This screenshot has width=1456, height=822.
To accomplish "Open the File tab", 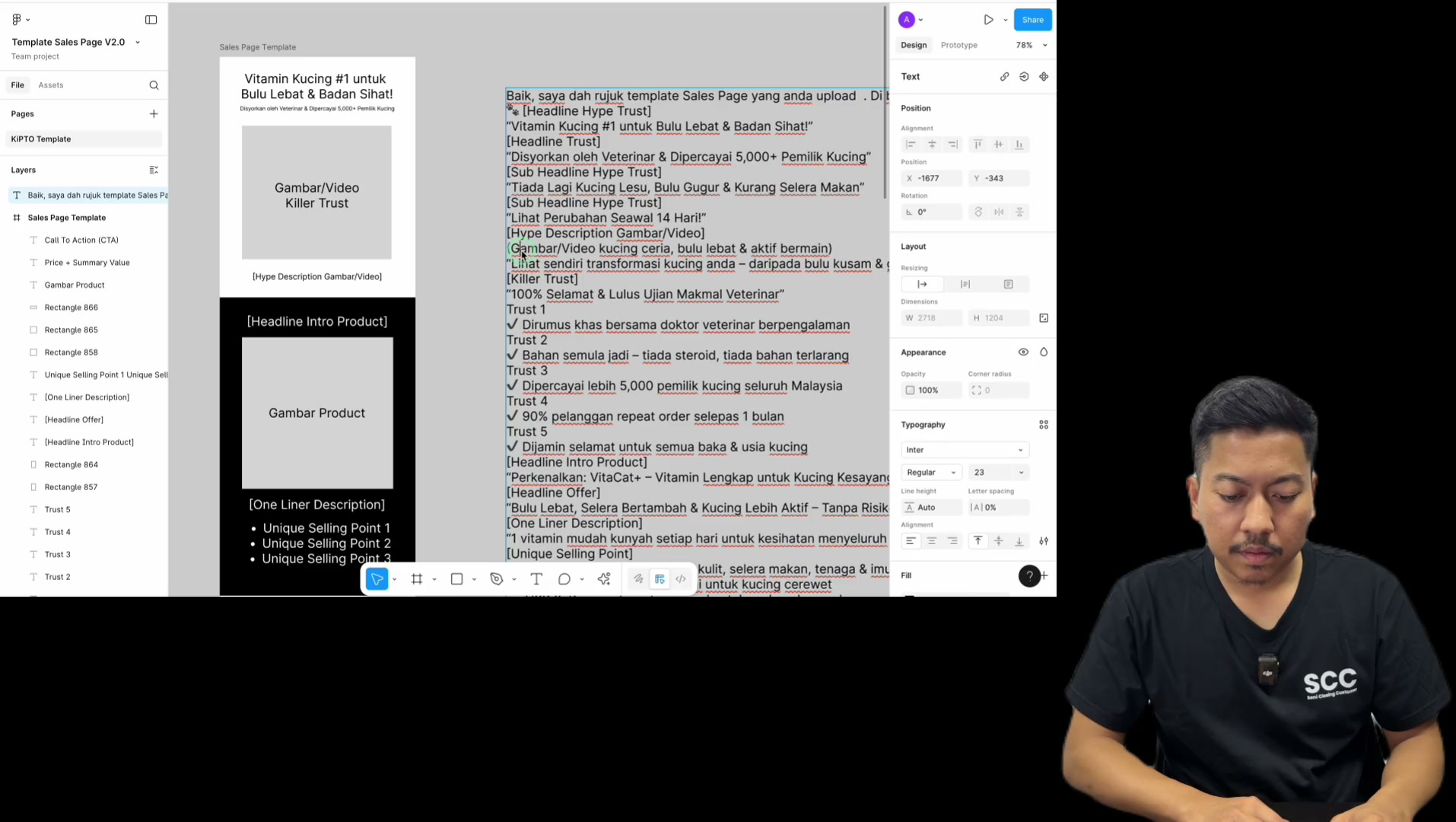I will pos(17,85).
